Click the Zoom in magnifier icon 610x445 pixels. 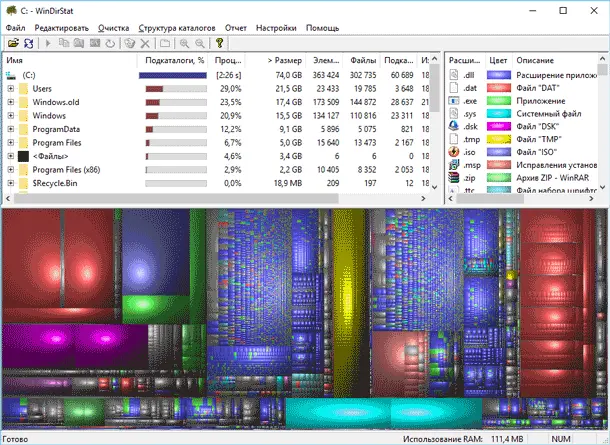184,43
